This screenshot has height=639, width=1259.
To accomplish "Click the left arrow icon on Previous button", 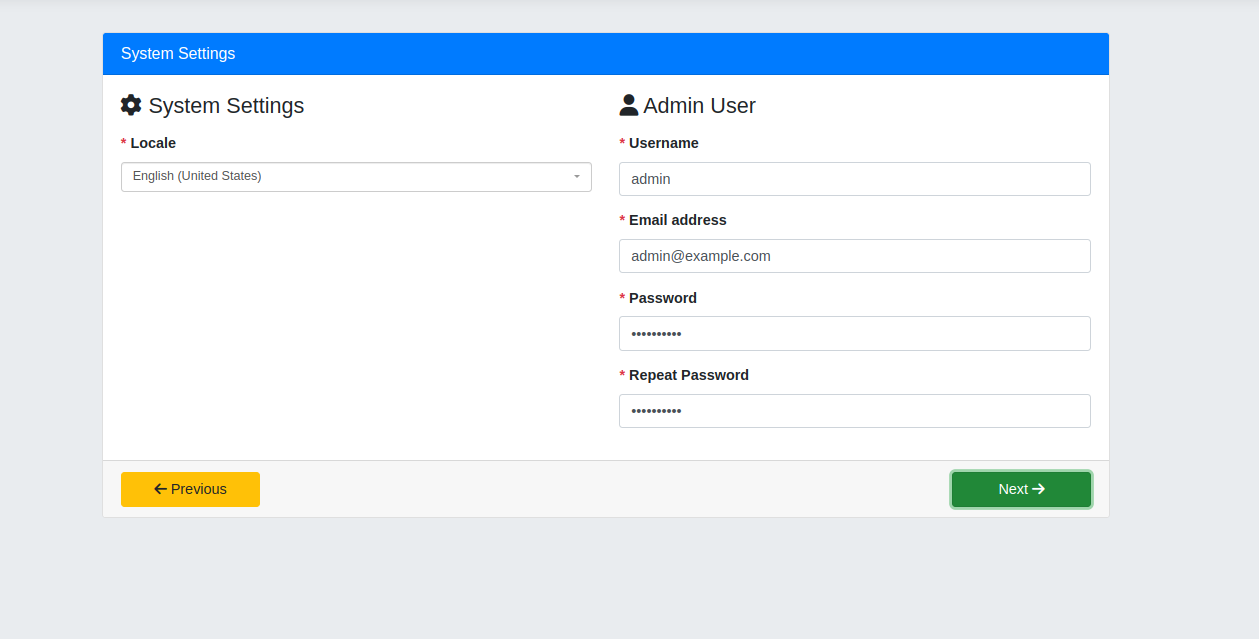I will (160, 489).
